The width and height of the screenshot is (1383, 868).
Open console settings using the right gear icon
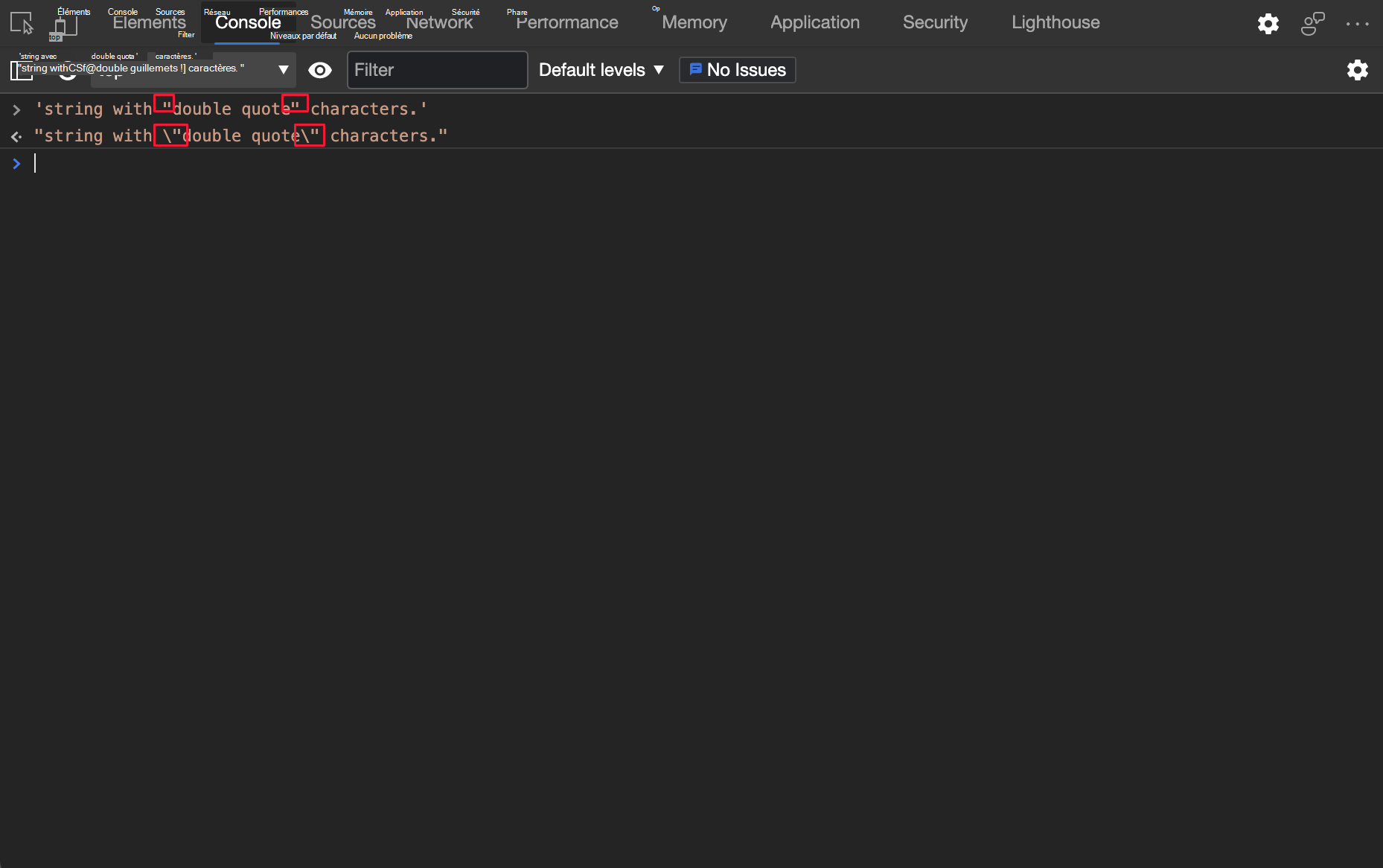point(1358,70)
